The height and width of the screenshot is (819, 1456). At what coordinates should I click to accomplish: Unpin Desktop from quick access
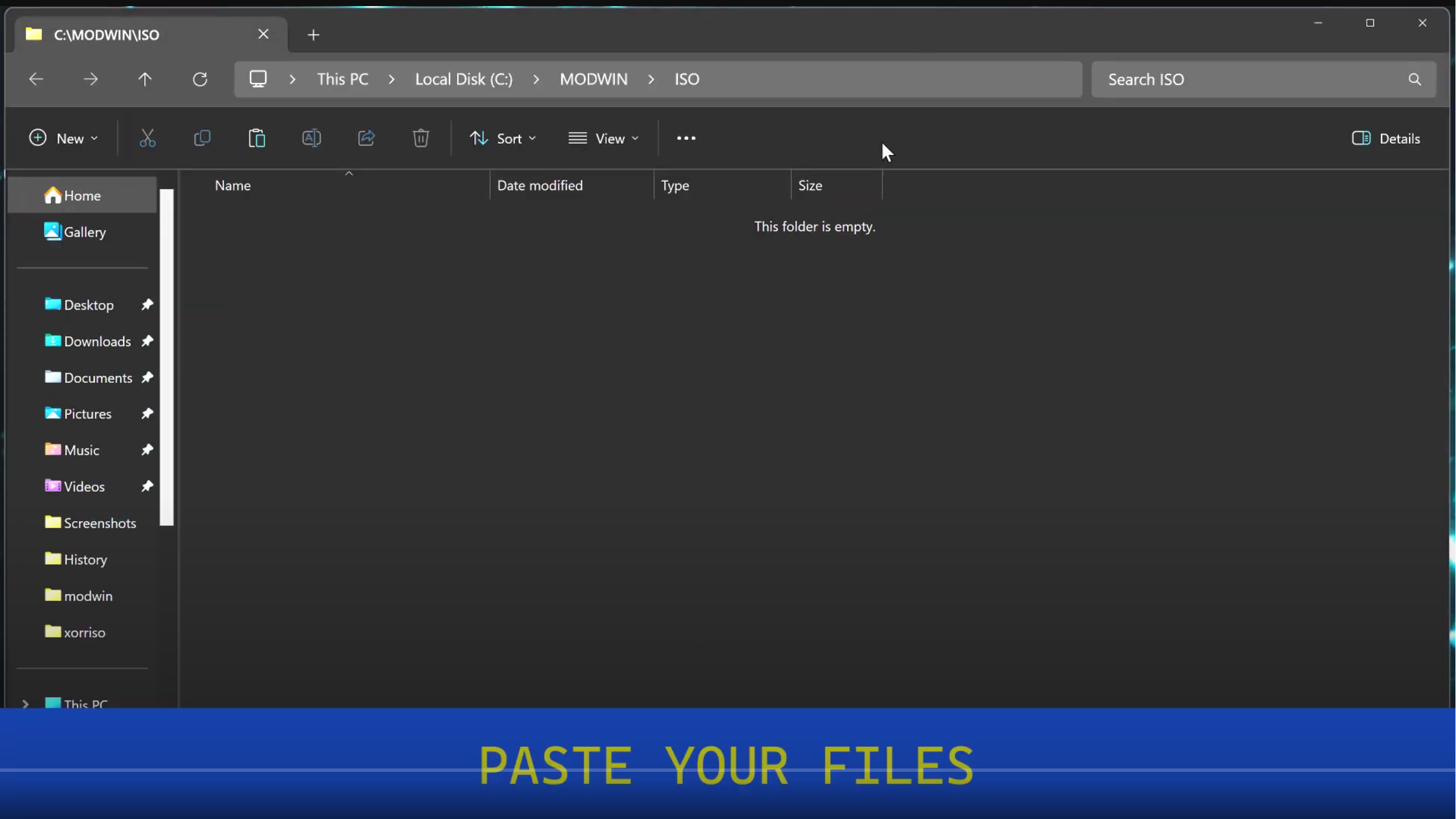147,305
